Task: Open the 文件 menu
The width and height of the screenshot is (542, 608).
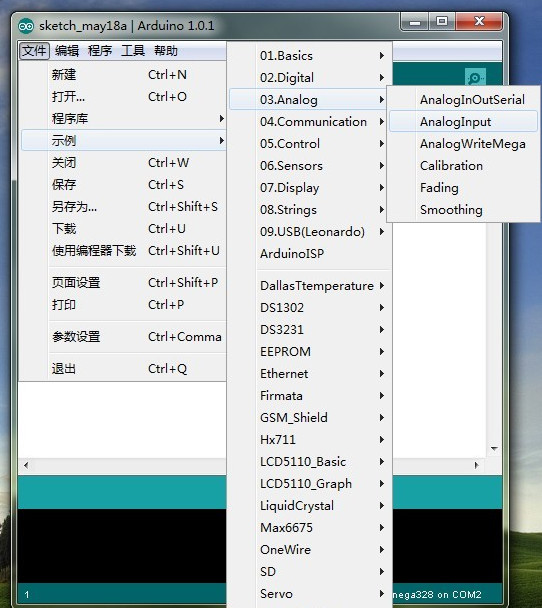Action: 34,50
